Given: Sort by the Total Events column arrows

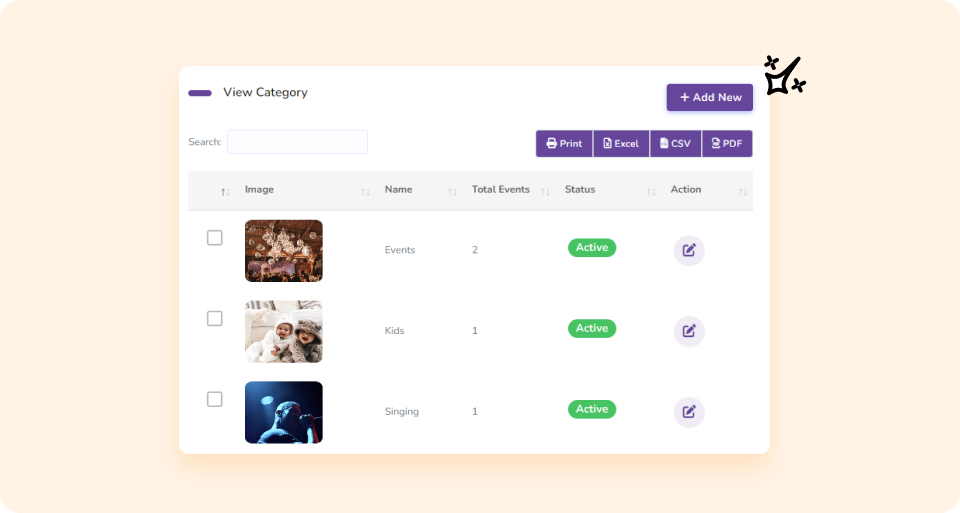Looking at the screenshot, I should pos(545,191).
